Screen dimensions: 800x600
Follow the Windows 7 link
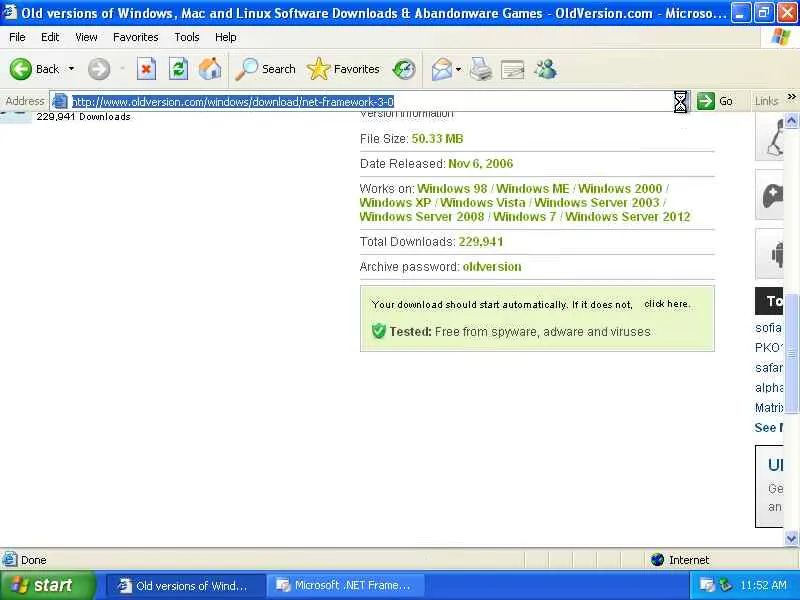tap(524, 216)
